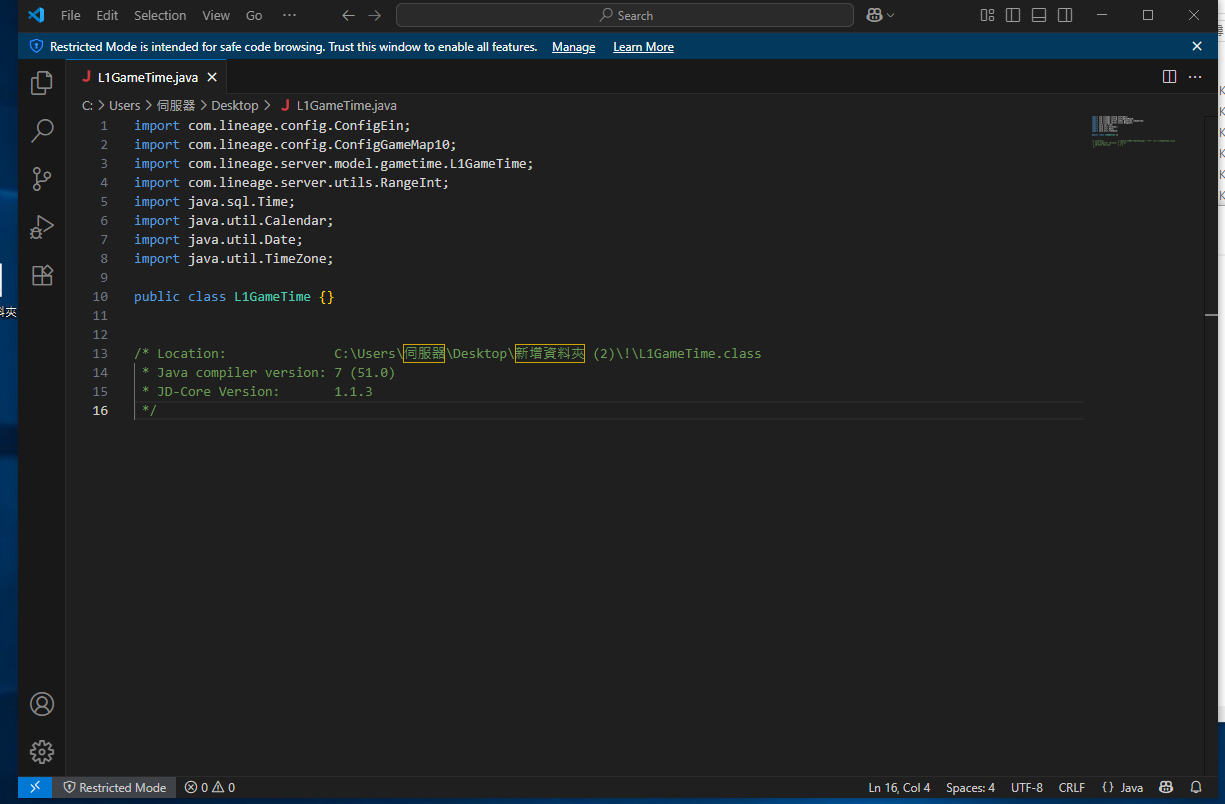Click the Restricted Mode status bar button
The height and width of the screenshot is (804, 1225).
(x=115, y=787)
